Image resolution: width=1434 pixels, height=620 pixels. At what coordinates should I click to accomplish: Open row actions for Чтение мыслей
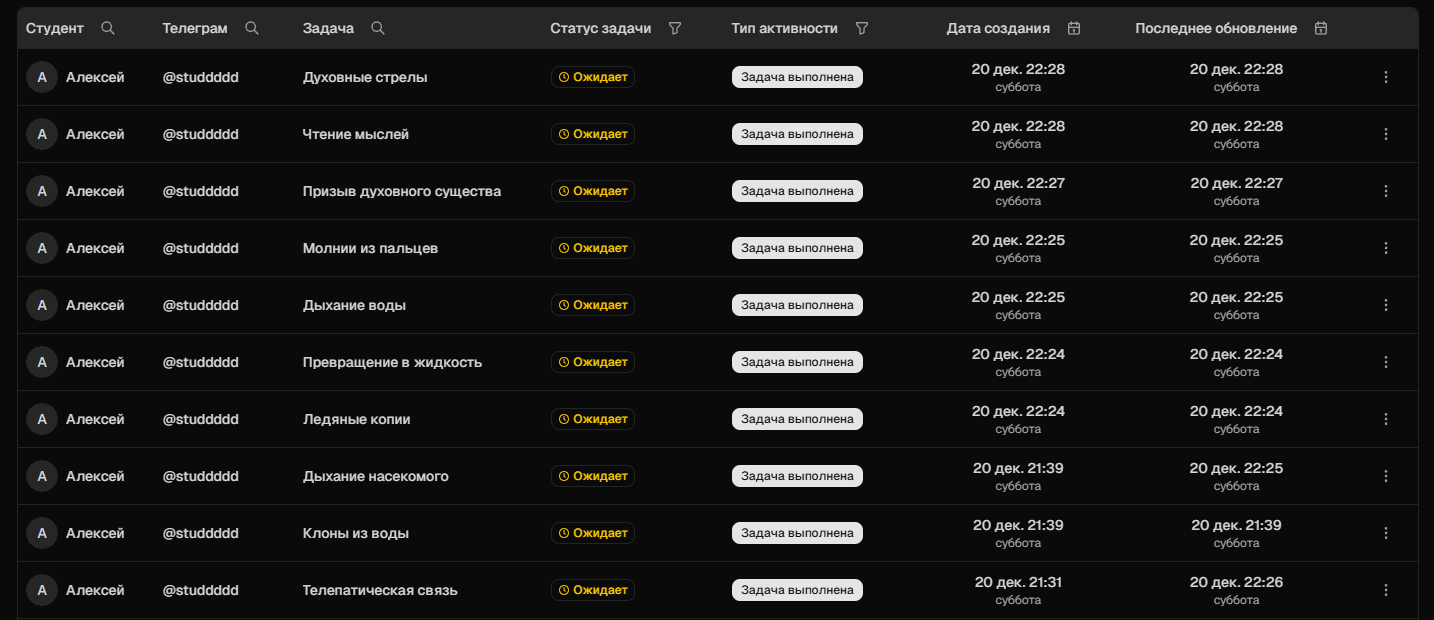click(1386, 134)
